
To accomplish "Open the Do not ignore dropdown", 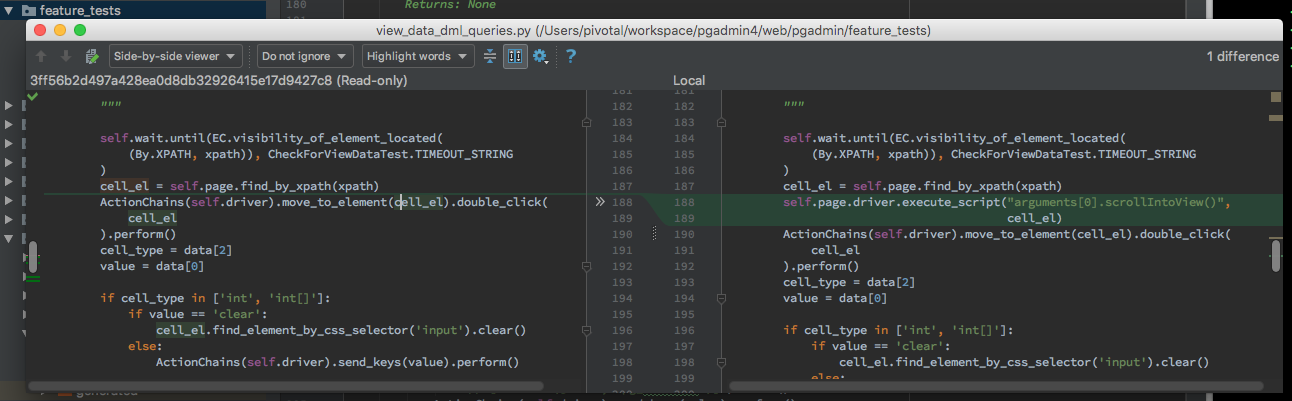I will tap(305, 57).
